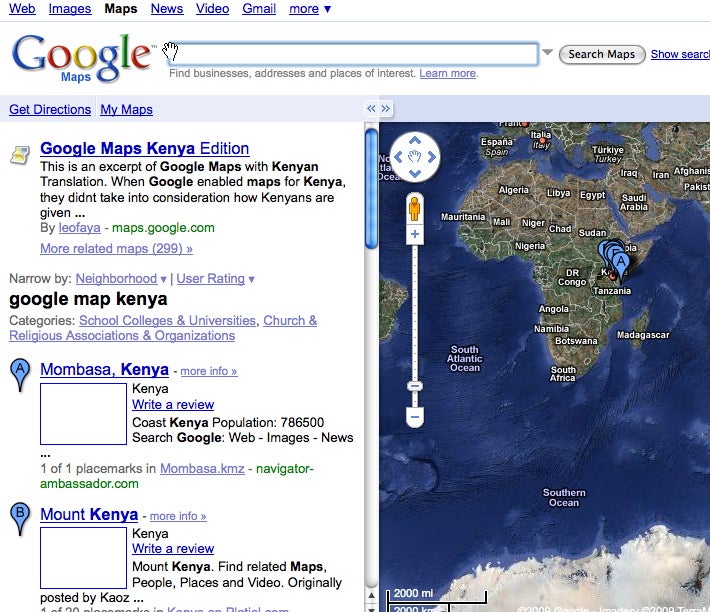Switch to Images search

pos(70,9)
